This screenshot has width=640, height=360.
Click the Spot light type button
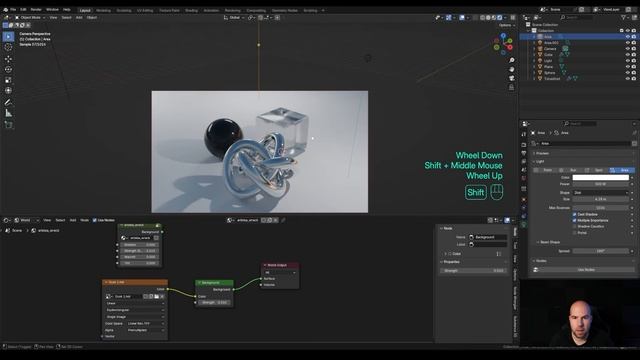[596, 170]
